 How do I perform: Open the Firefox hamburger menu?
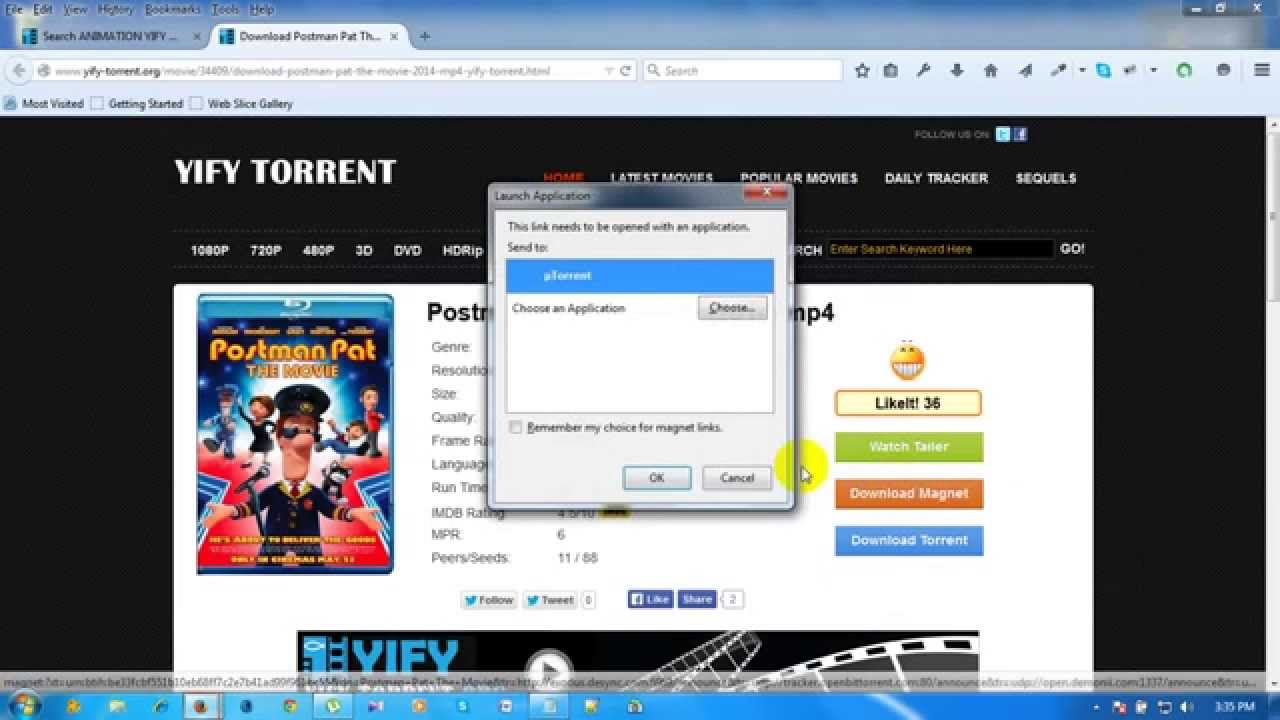[x=1261, y=71]
